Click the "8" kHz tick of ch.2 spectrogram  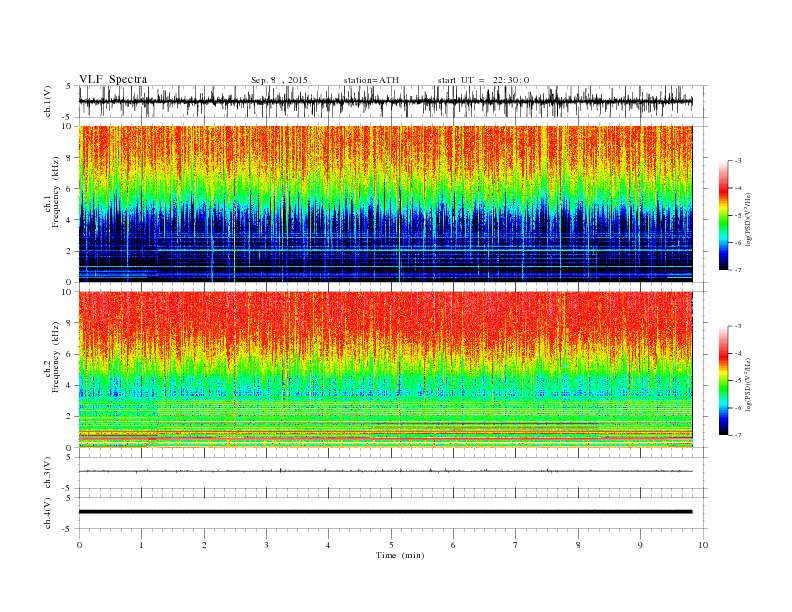tap(69, 323)
